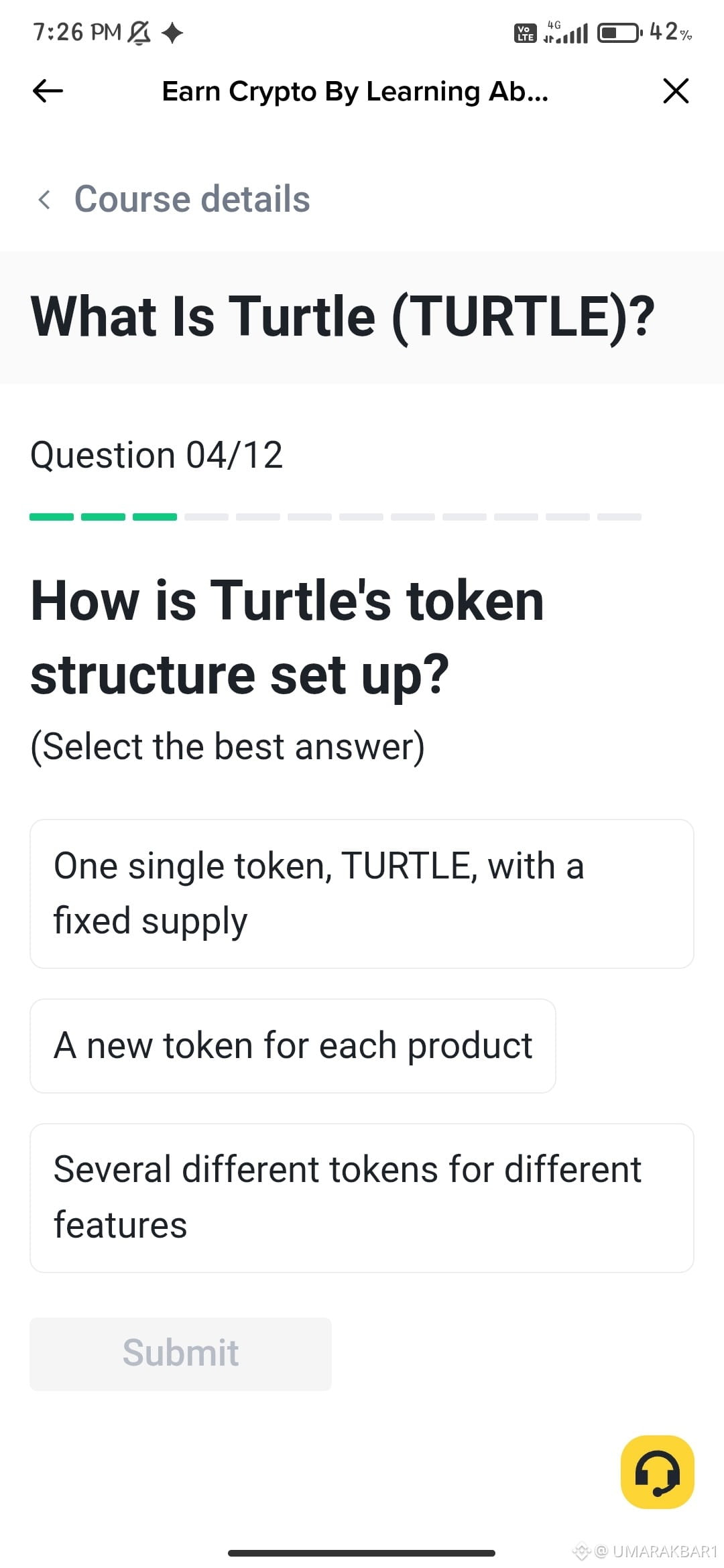This screenshot has height=1568, width=724.
Task: Choose 'A new token for each product'
Action: pyautogui.click(x=293, y=1046)
